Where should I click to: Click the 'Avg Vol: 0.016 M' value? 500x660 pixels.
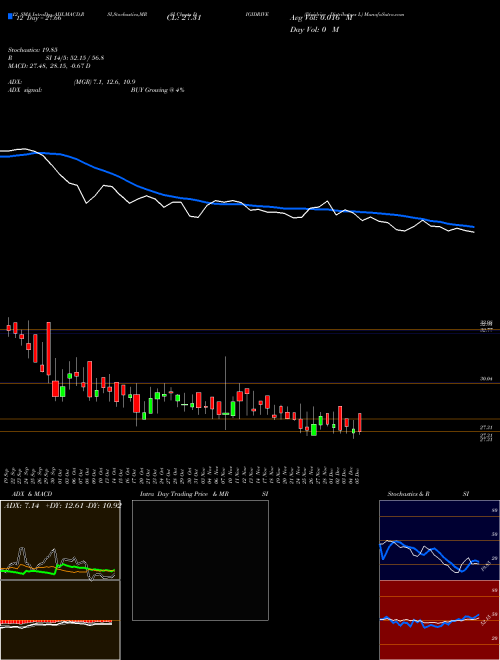[x=321, y=18]
